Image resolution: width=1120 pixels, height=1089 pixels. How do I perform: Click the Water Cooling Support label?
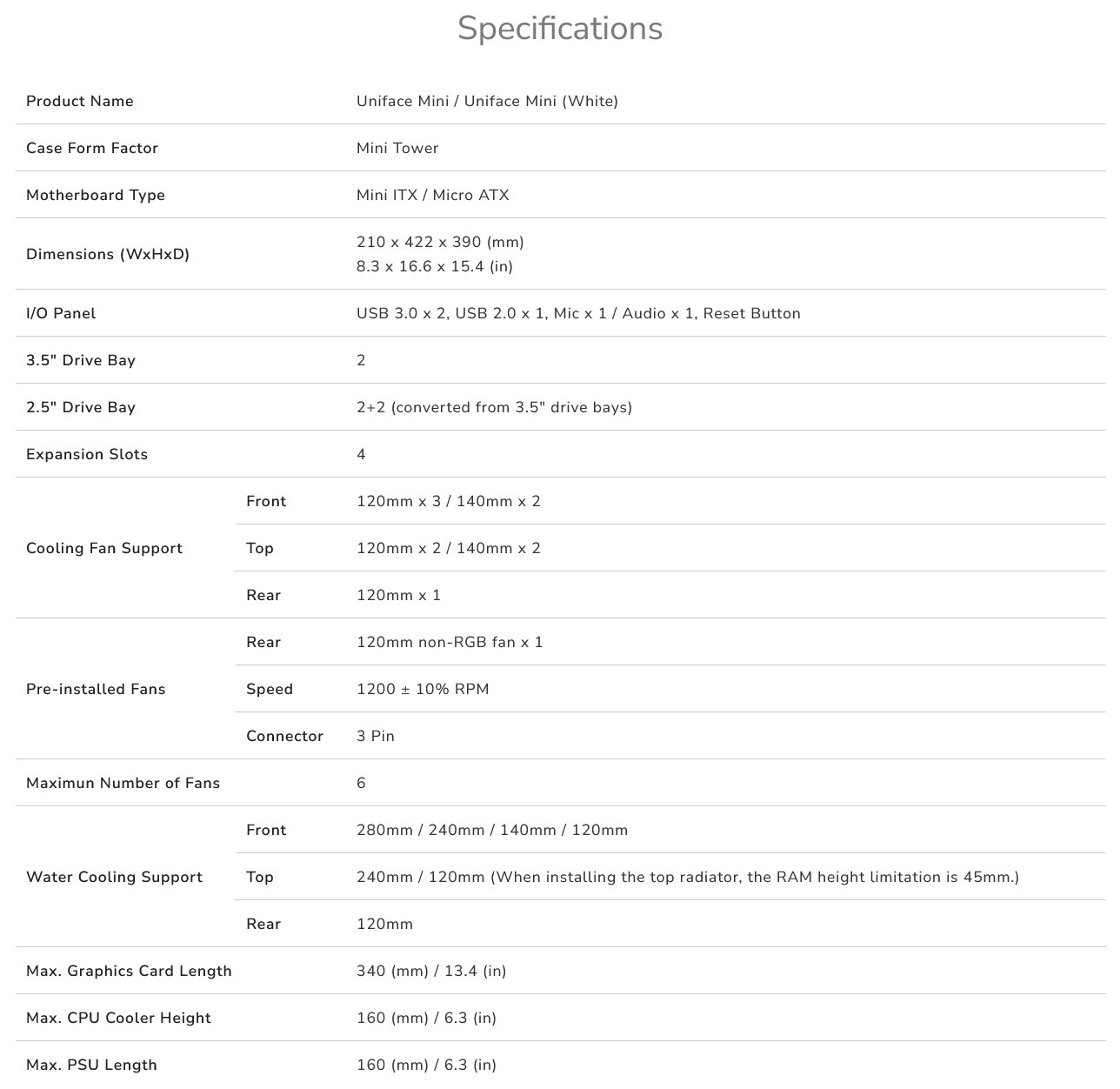[x=114, y=877]
